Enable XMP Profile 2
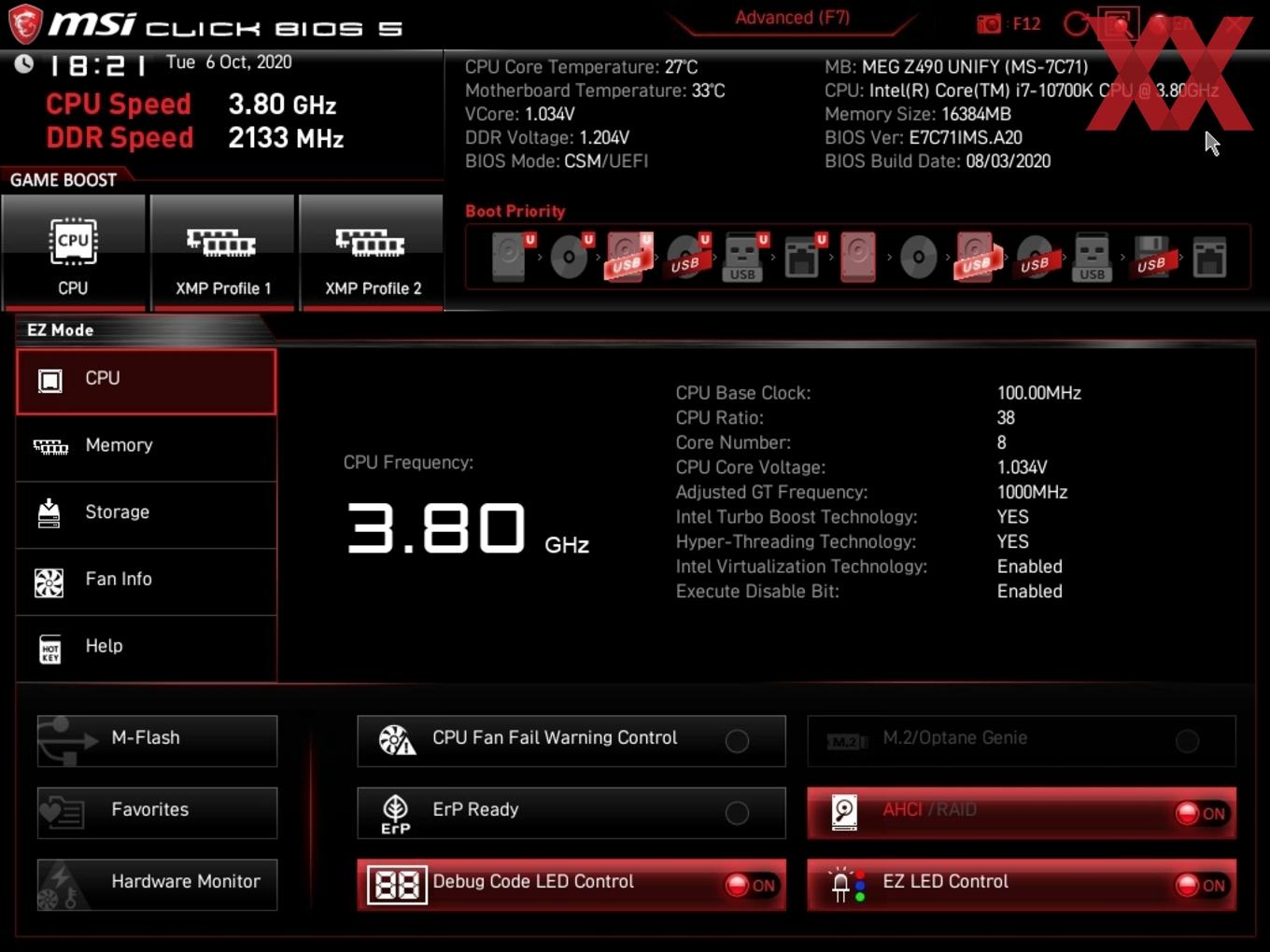 (372, 252)
